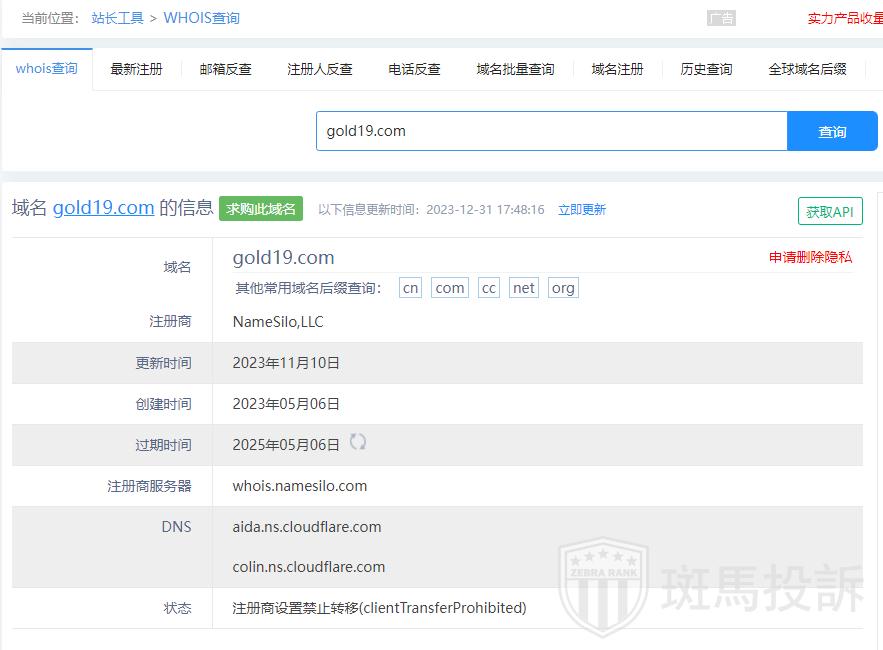Open the 注册人反查 tab
Screen dimensions: 883x650
click(320, 69)
